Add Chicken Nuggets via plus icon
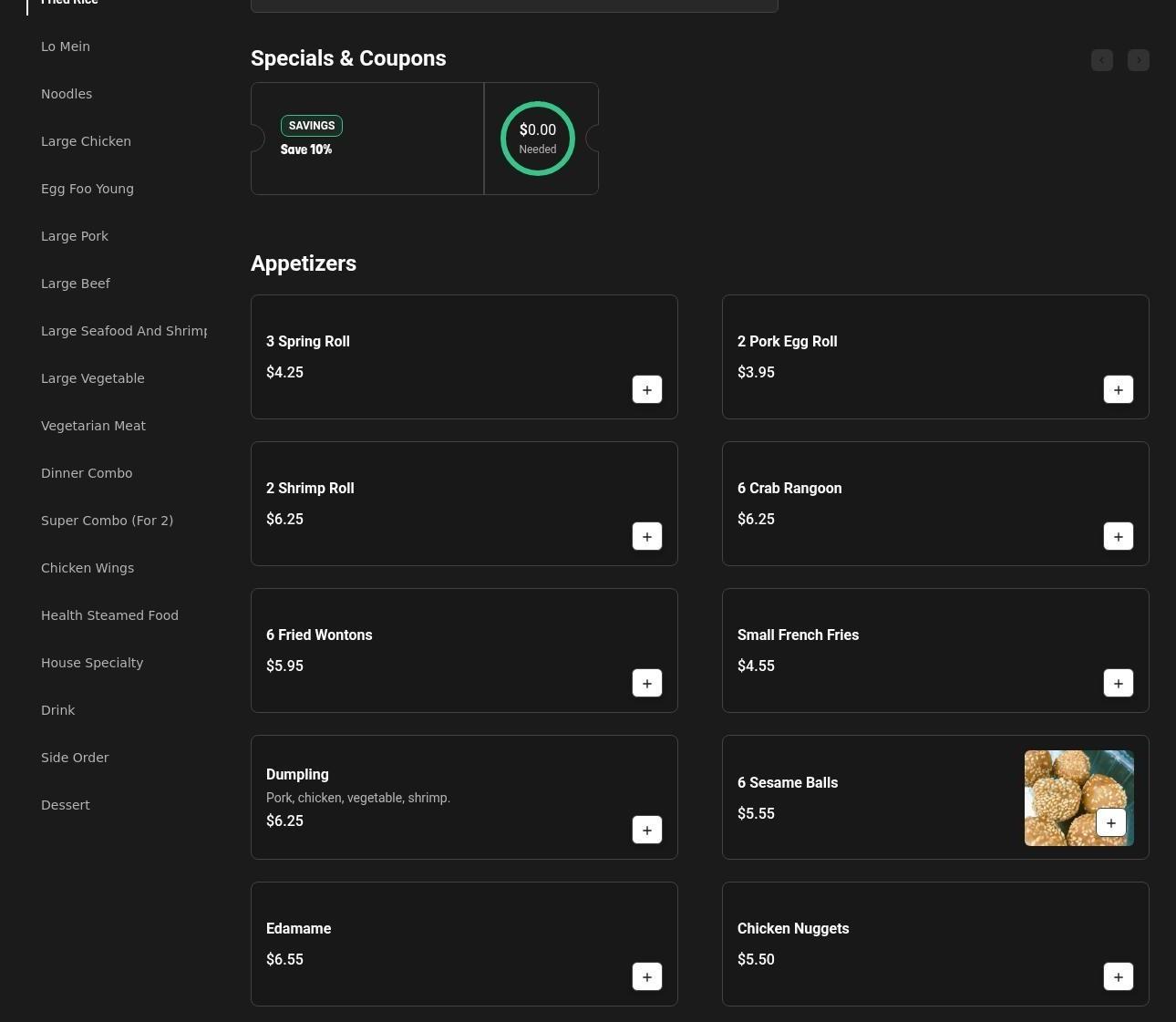Image resolution: width=1176 pixels, height=1022 pixels. 1118,977
